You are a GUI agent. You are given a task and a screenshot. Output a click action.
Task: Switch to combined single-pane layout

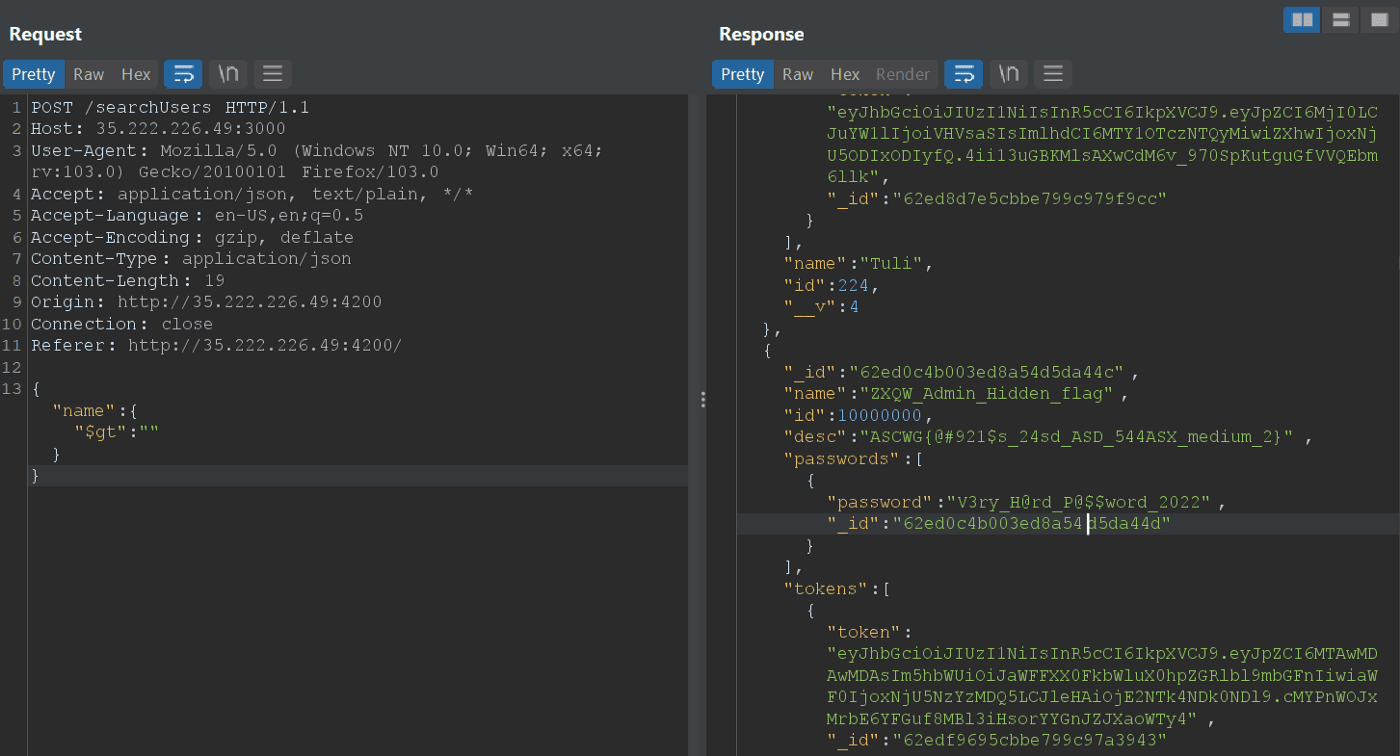1379,20
